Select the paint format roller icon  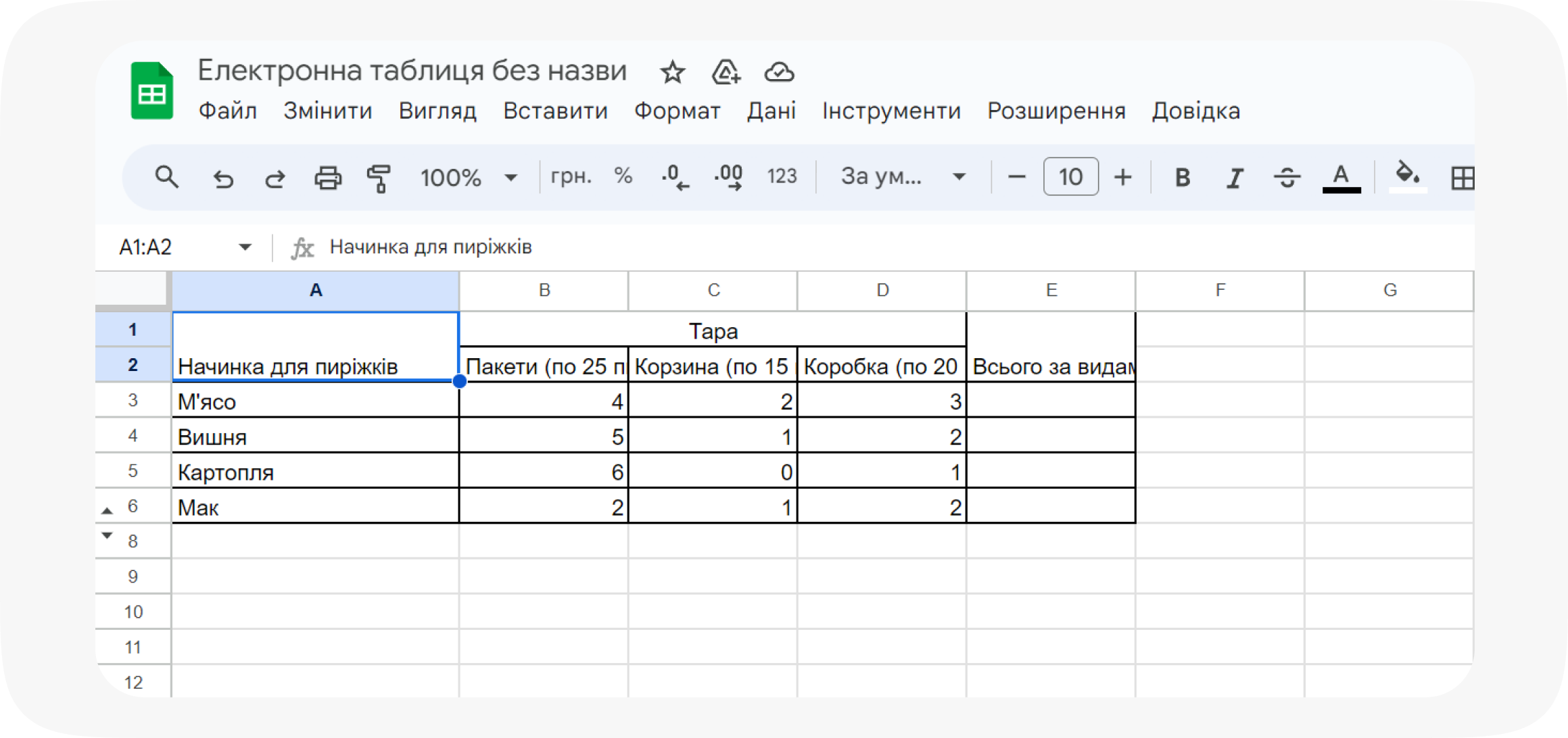[x=379, y=178]
